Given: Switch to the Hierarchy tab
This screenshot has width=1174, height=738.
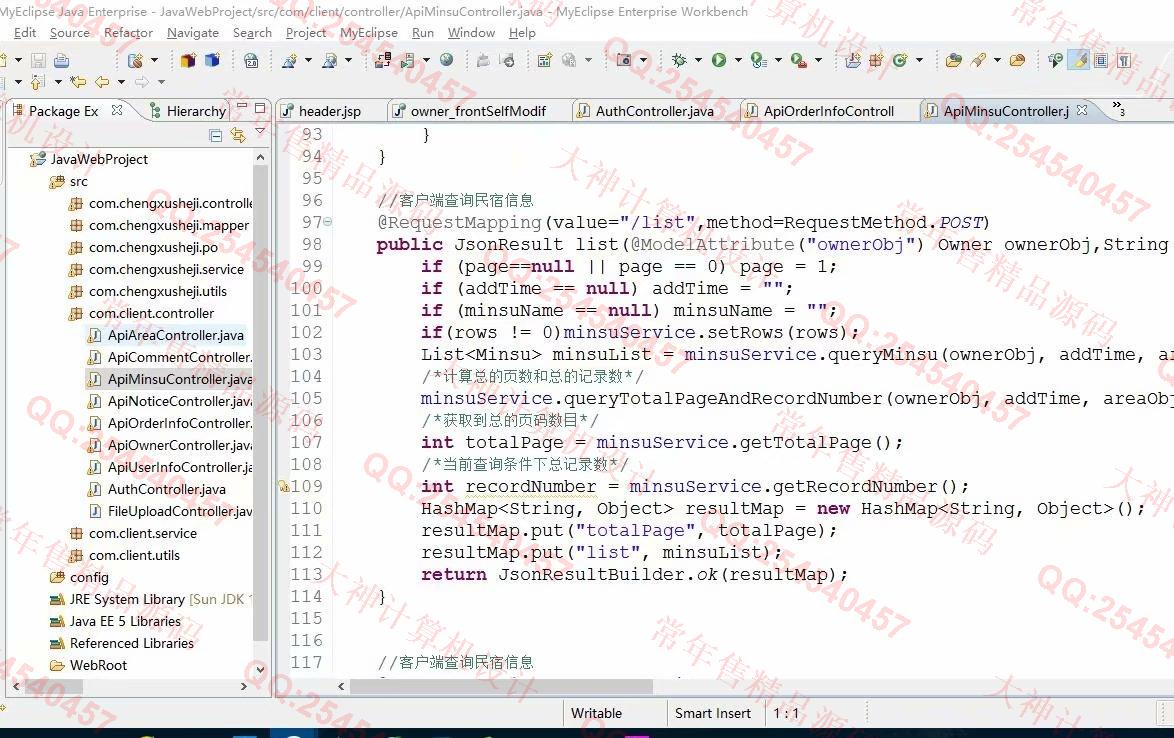Looking at the screenshot, I should point(188,111).
